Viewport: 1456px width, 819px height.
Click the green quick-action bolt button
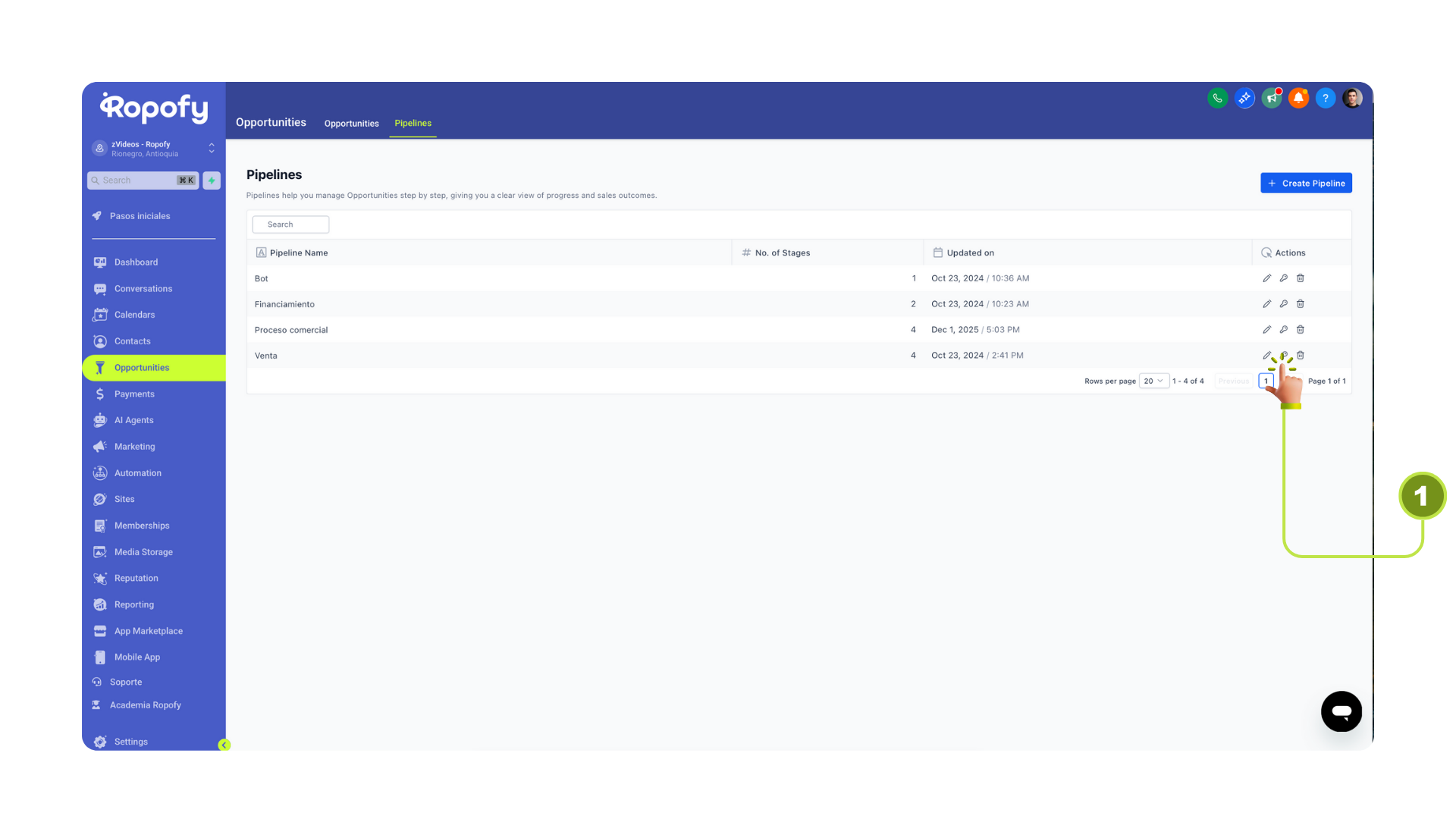[212, 180]
